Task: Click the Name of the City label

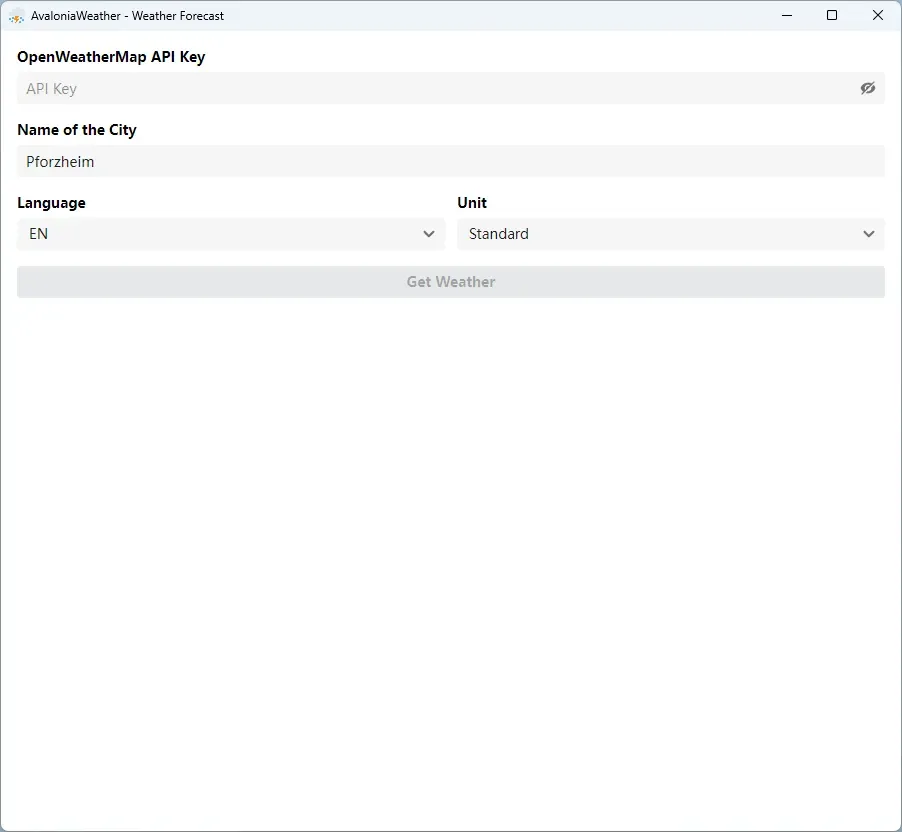Action: click(77, 130)
